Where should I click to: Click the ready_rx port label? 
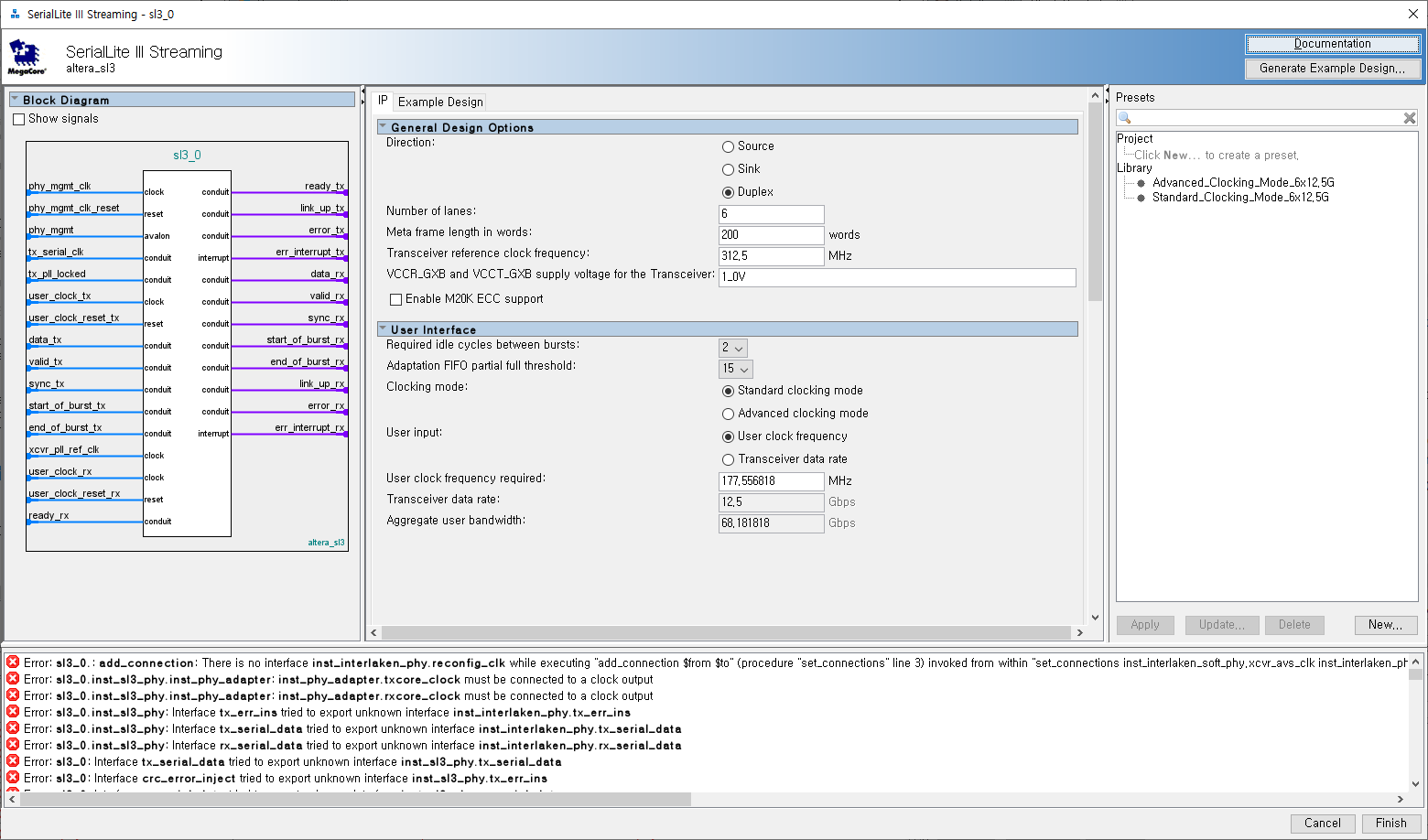coord(49,515)
